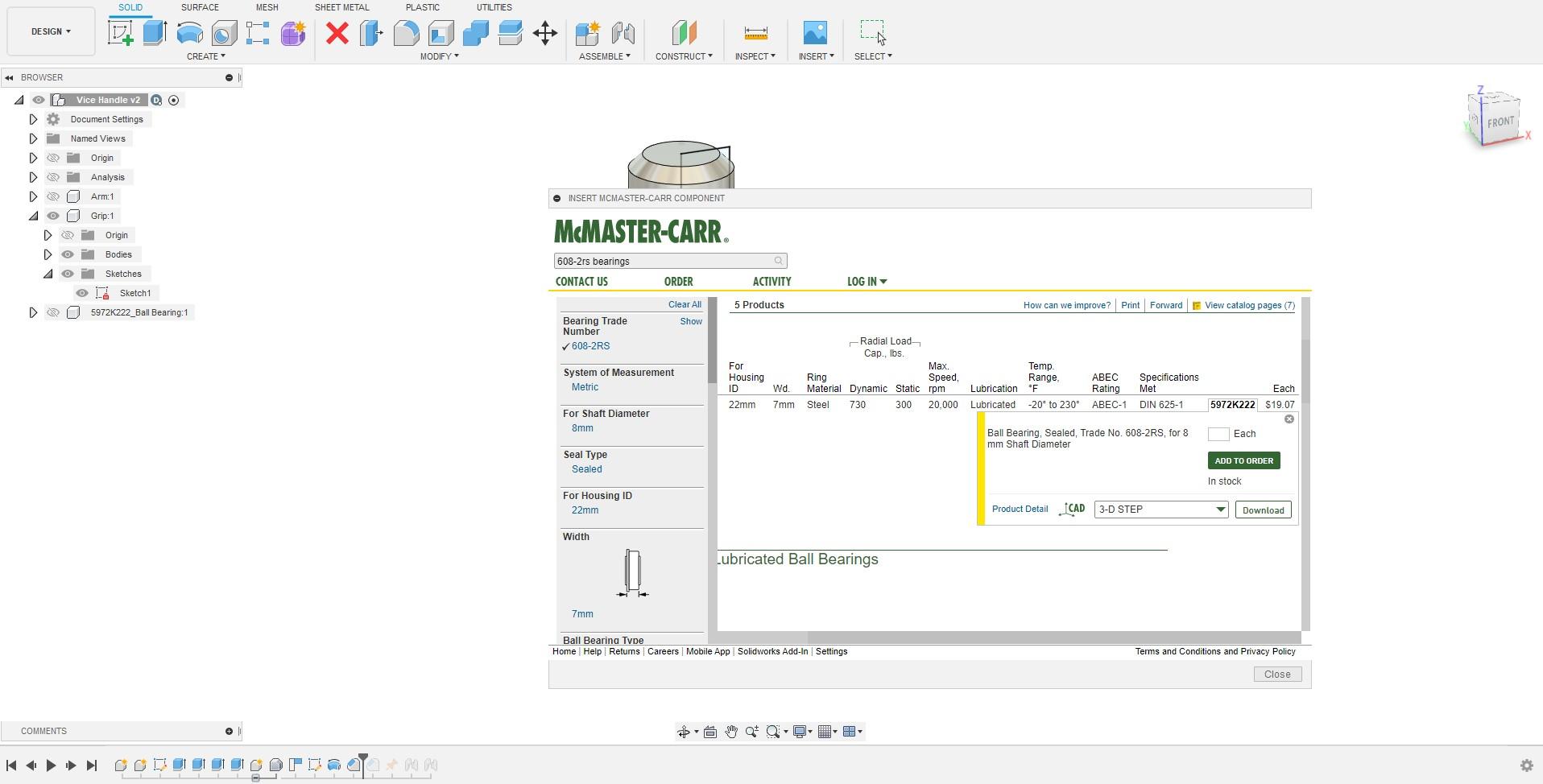Select the Create Sketch tool icon
This screenshot has height=784, width=1543.
120,33
